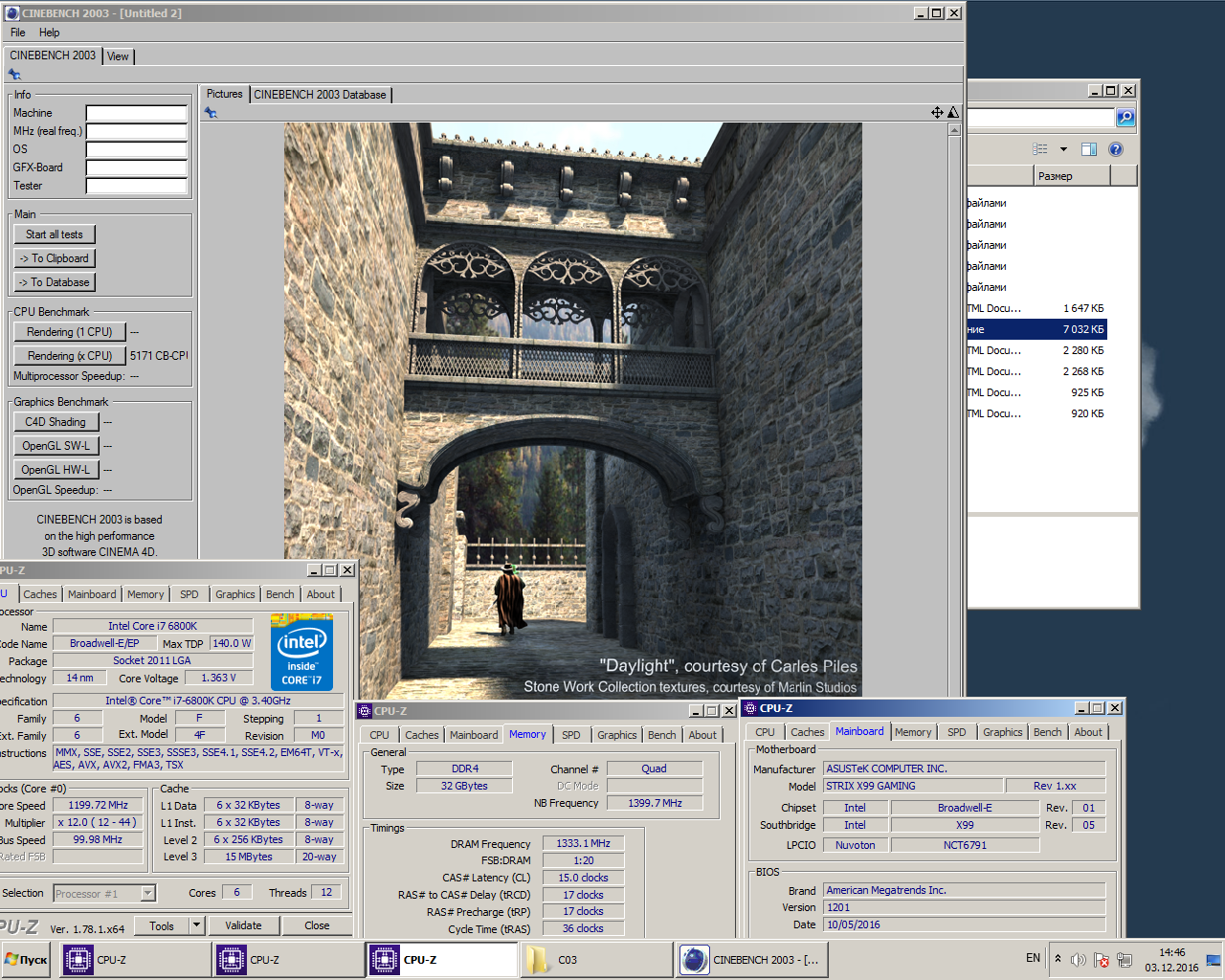Open C03 folder in taskbar
This screenshot has height=980, width=1225.
[596, 960]
